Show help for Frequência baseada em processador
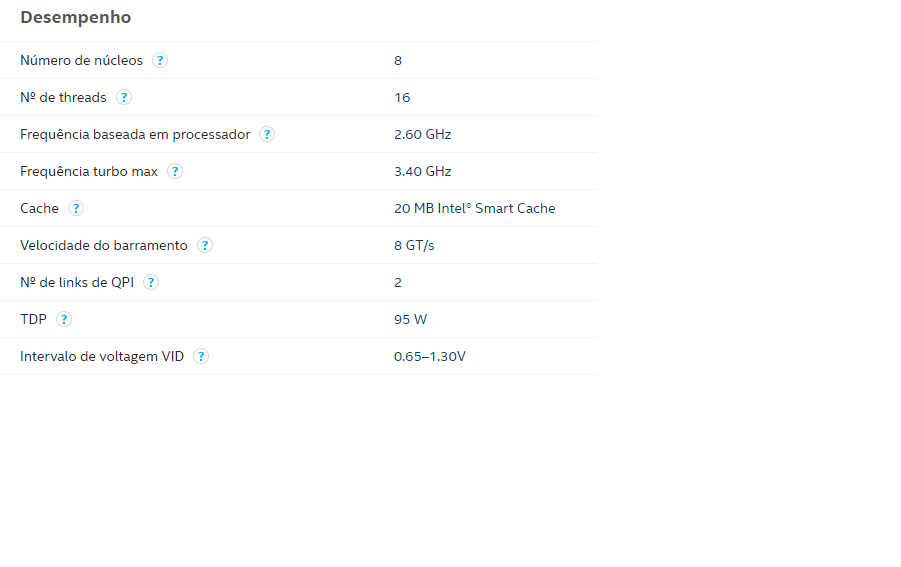The image size is (901, 567). point(267,134)
